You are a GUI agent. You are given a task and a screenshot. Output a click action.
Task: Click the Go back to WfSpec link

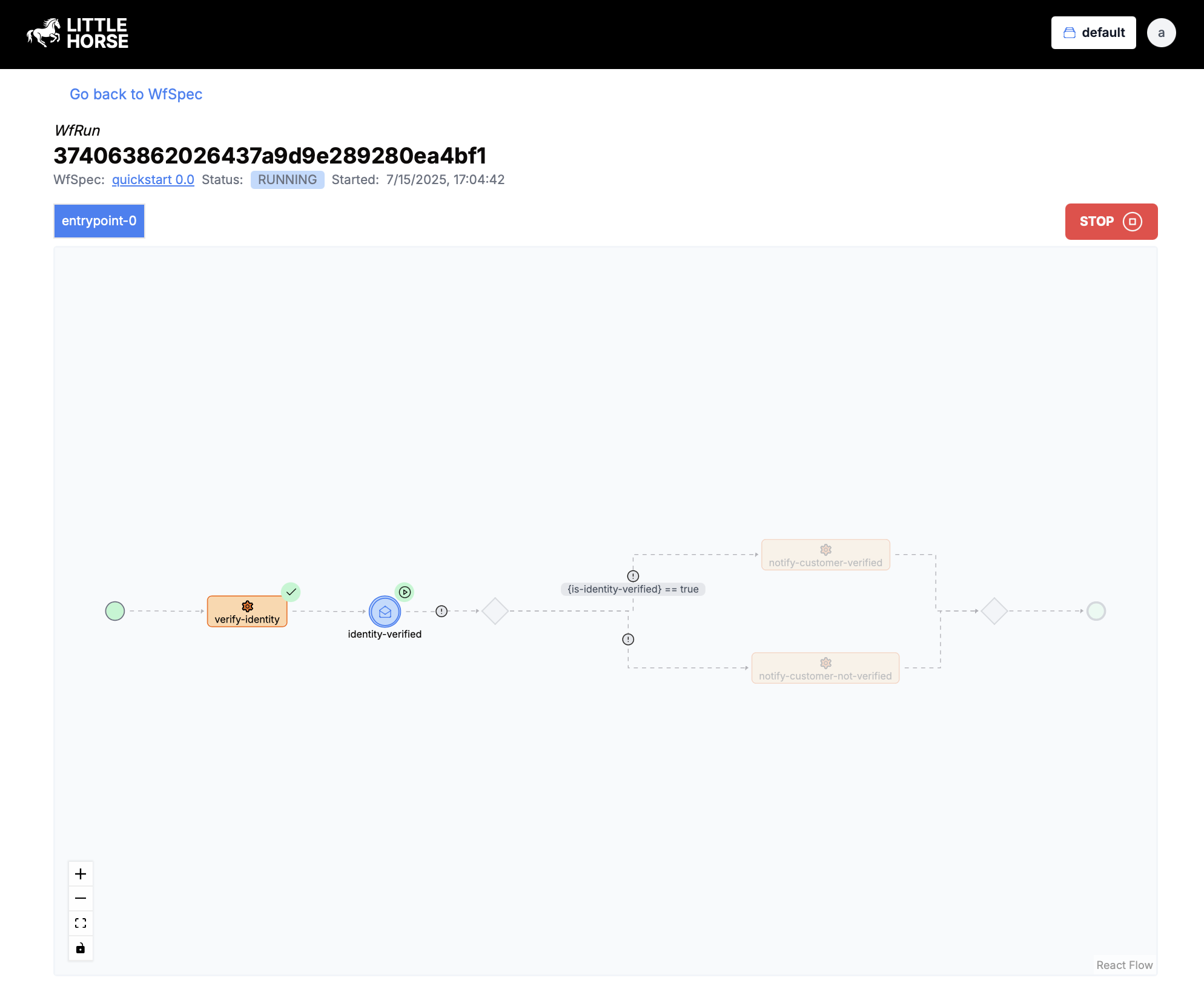click(136, 94)
